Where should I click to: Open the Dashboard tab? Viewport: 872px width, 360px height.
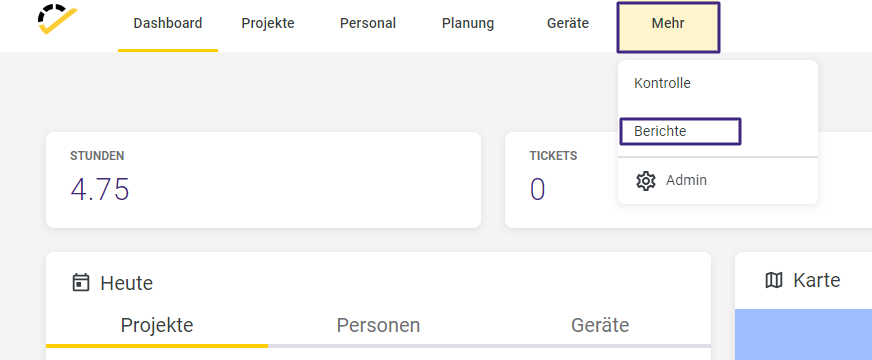click(168, 23)
